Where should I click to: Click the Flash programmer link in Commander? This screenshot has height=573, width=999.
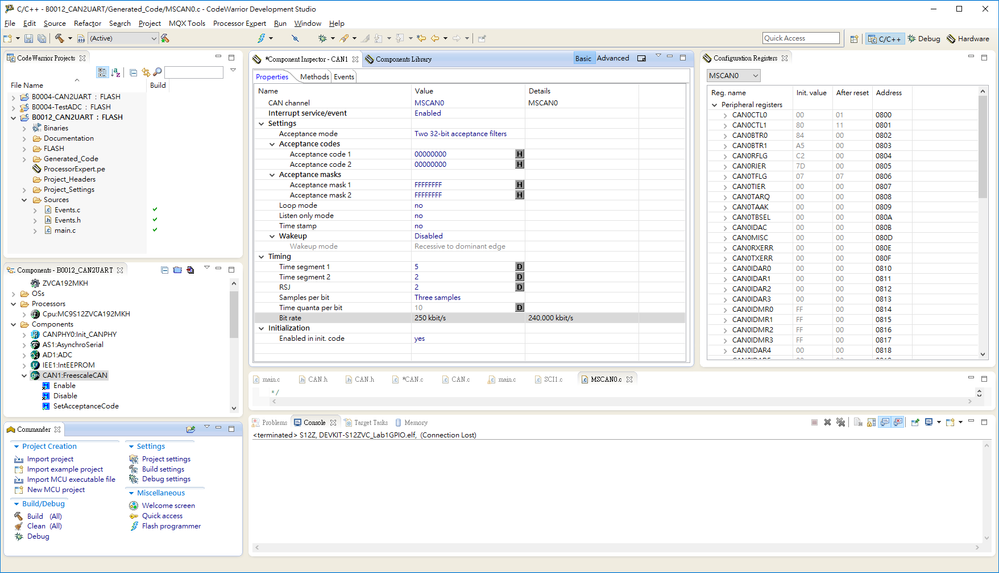(x=171, y=526)
